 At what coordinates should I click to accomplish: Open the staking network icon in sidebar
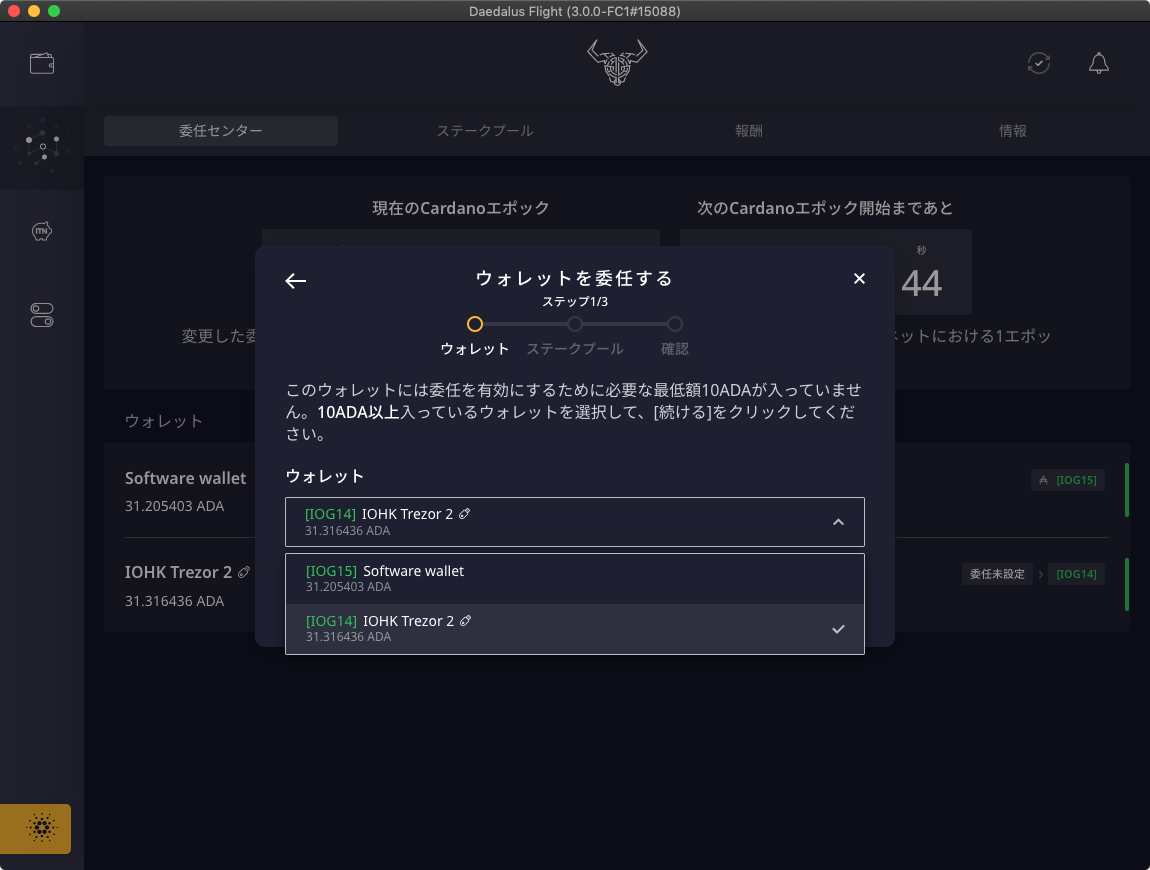[x=42, y=147]
